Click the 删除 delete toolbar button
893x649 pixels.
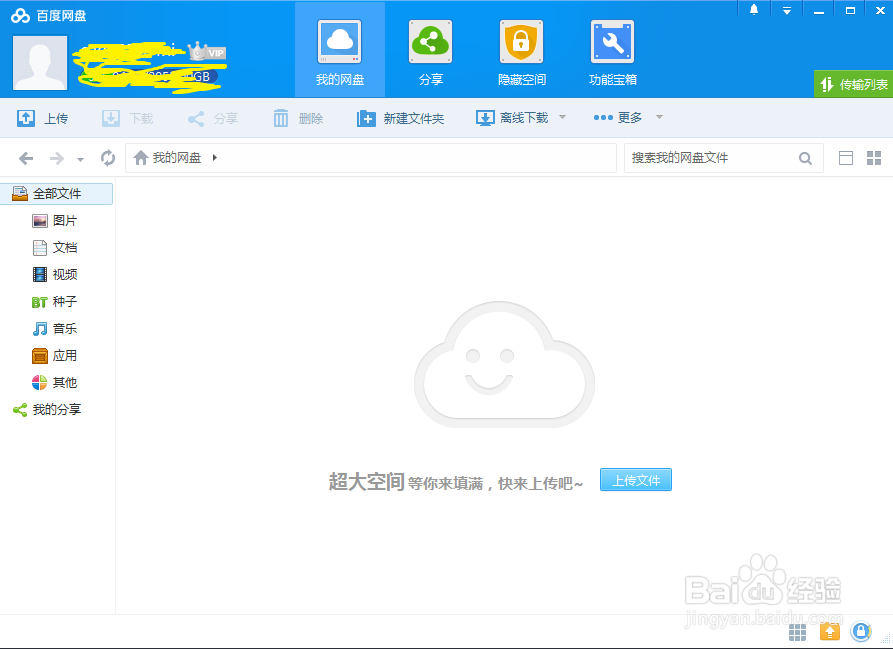tap(298, 118)
